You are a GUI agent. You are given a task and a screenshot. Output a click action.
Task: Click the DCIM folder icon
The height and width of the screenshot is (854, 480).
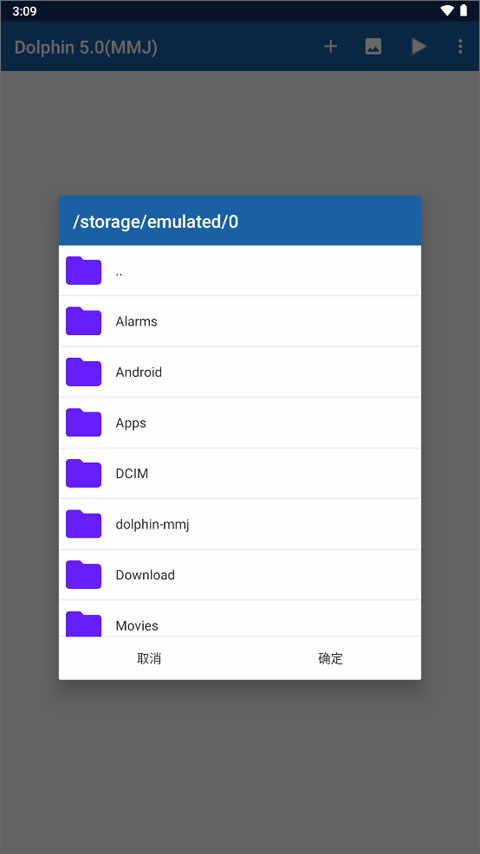point(83,473)
